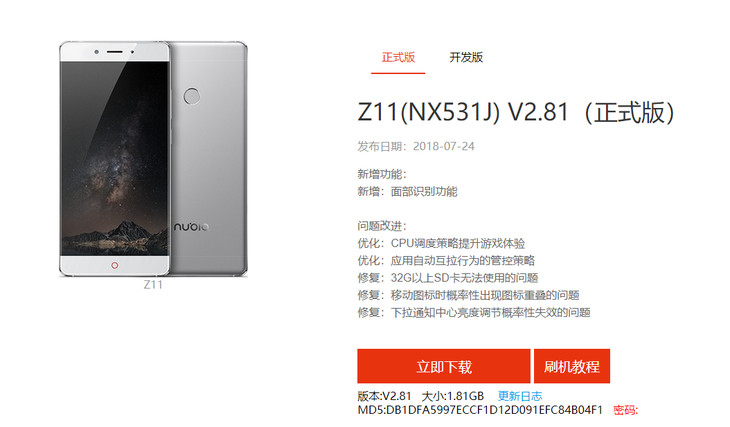Click the nubia logo on the phone back
The image size is (730, 427).
click(x=191, y=227)
